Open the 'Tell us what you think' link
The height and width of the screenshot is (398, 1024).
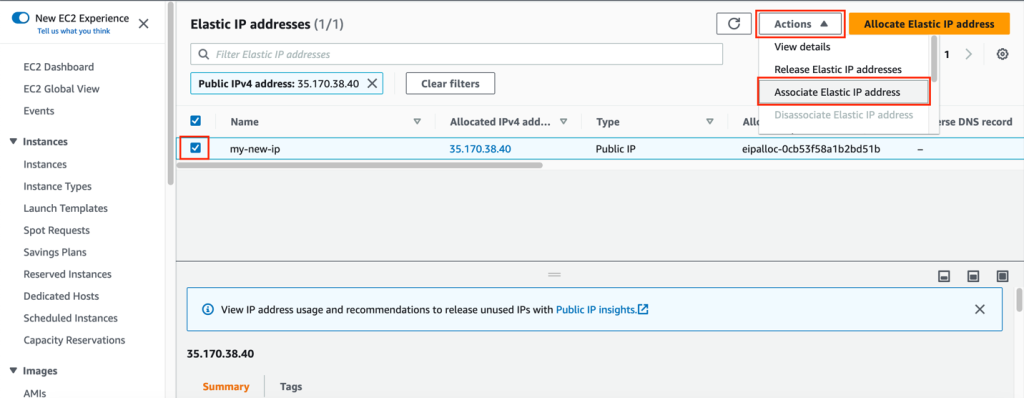(x=73, y=31)
